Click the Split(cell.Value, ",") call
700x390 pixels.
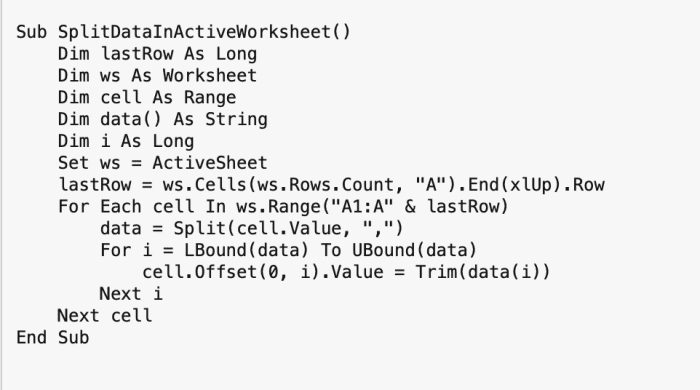pyautogui.click(x=288, y=228)
